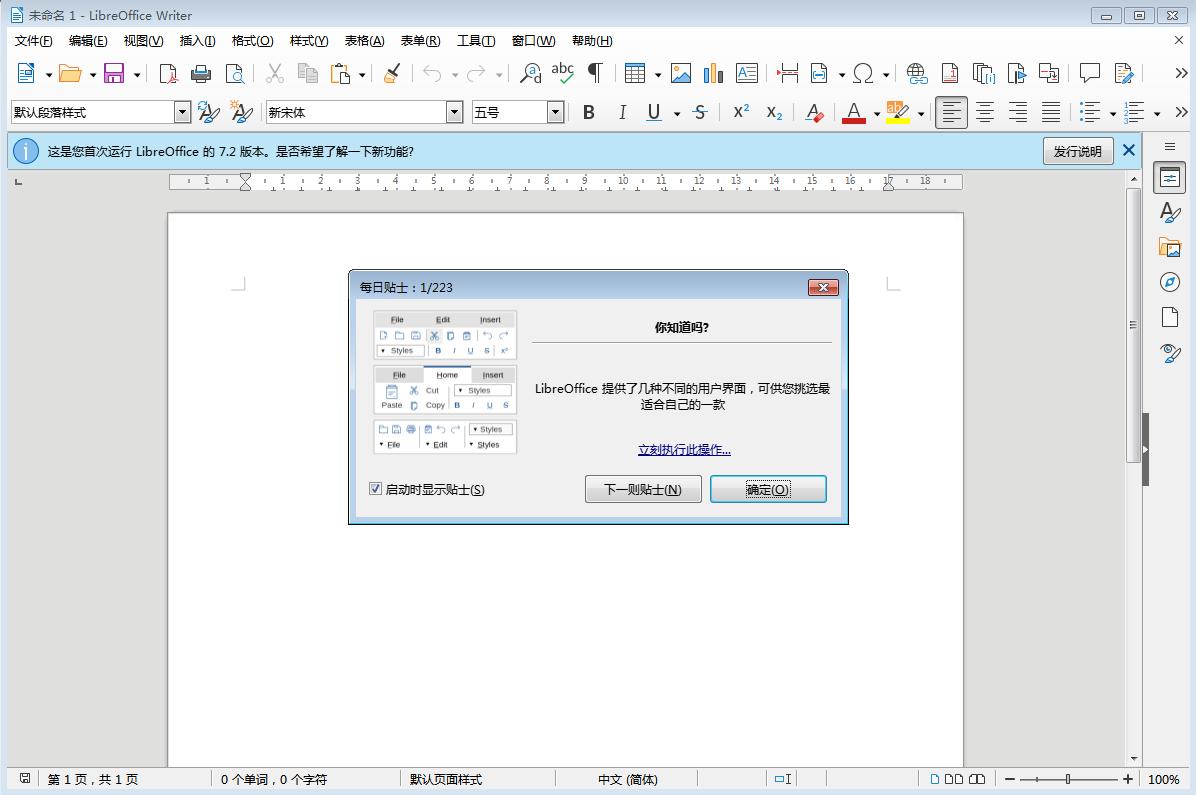Insert special character omega icon

click(863, 73)
